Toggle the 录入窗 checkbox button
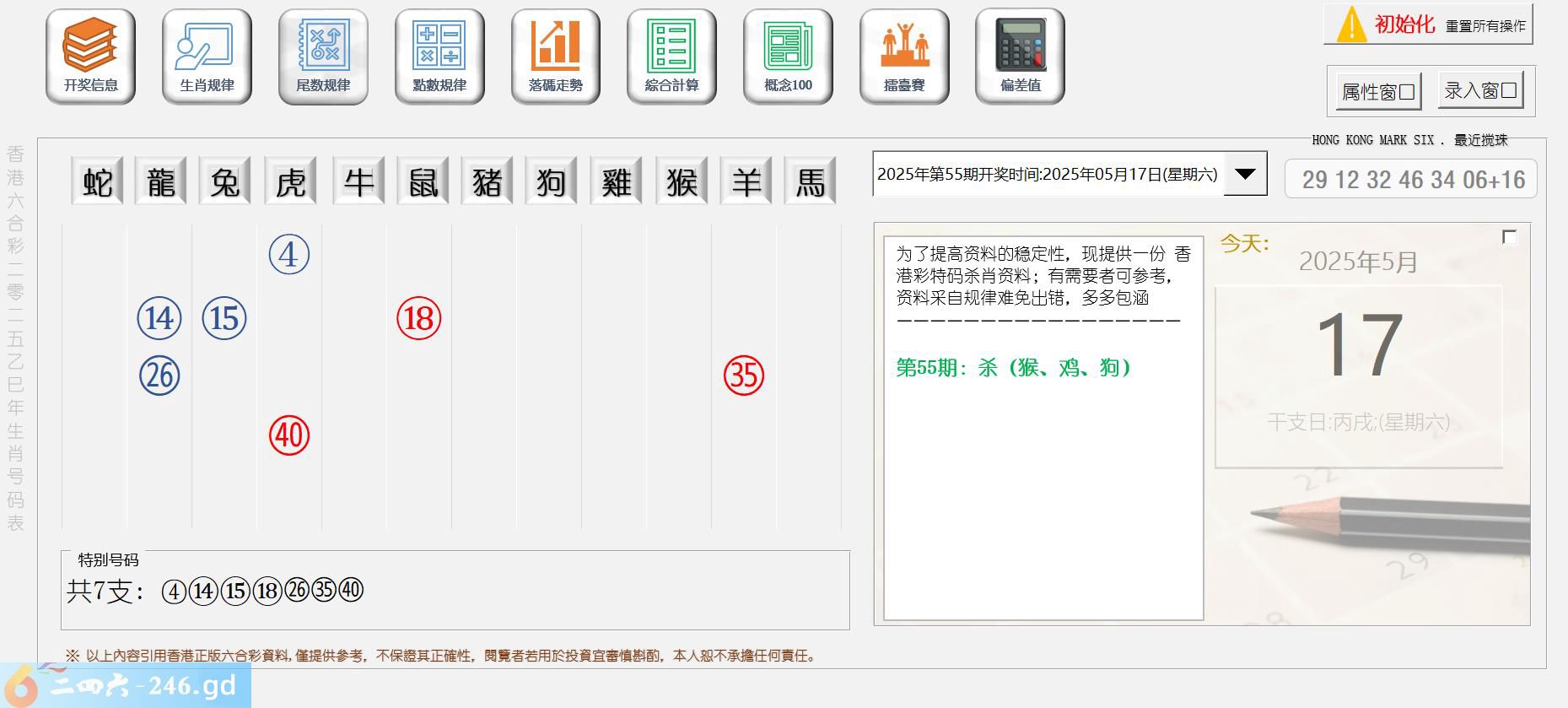Image resolution: width=1568 pixels, height=708 pixels. click(1480, 90)
